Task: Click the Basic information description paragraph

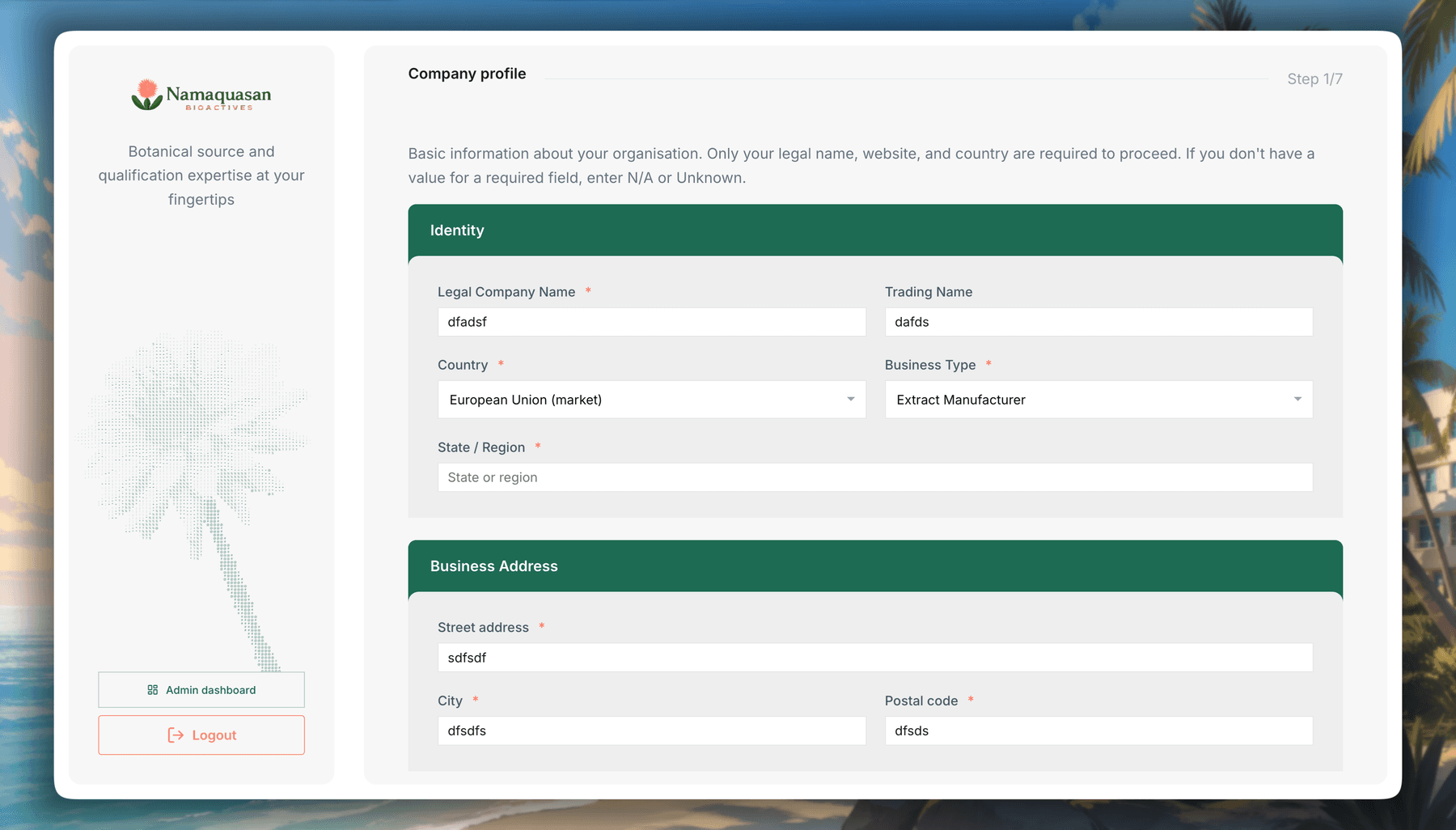Action: pyautogui.click(x=861, y=166)
